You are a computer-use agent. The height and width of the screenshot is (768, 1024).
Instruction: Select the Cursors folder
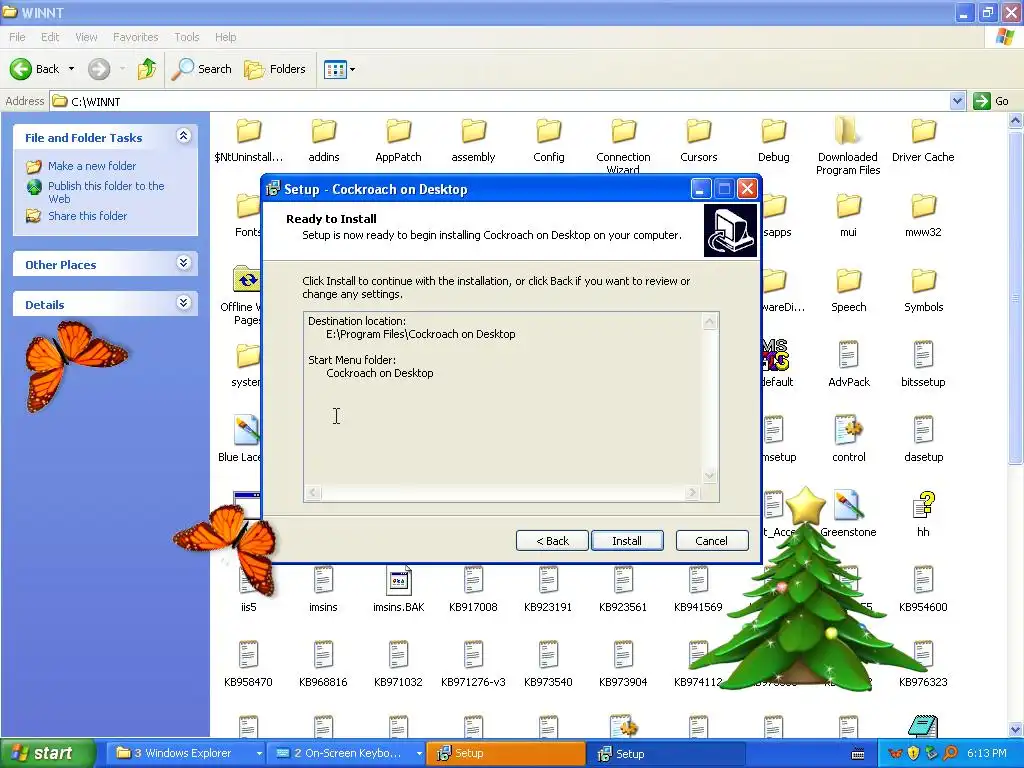click(x=698, y=140)
